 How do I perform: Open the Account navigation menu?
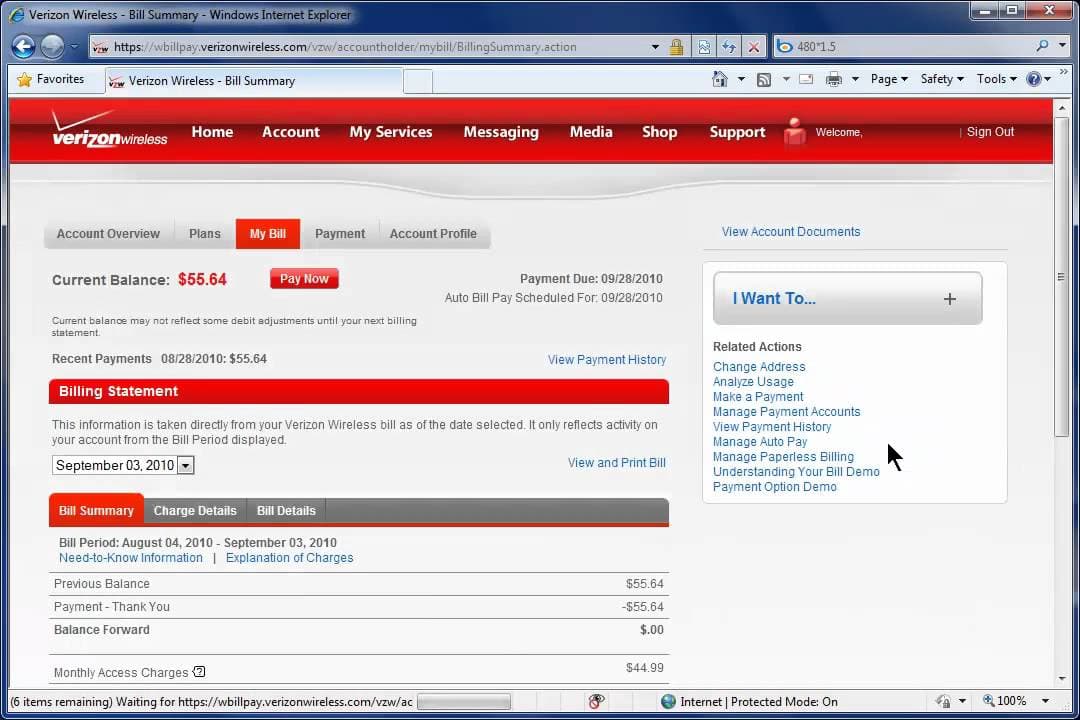click(291, 132)
